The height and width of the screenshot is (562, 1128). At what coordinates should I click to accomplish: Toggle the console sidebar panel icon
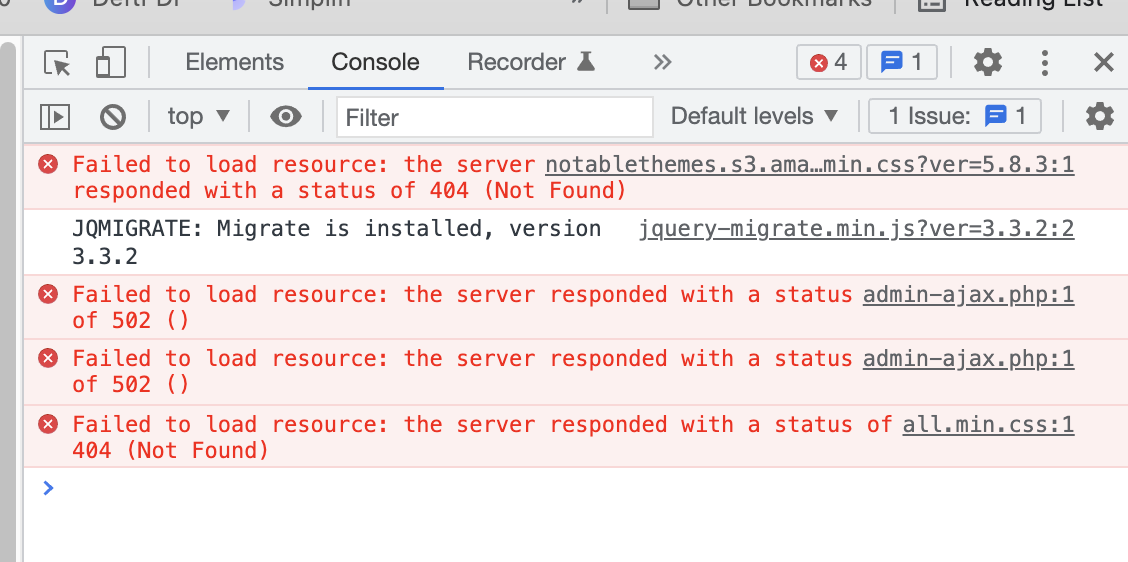point(55,117)
